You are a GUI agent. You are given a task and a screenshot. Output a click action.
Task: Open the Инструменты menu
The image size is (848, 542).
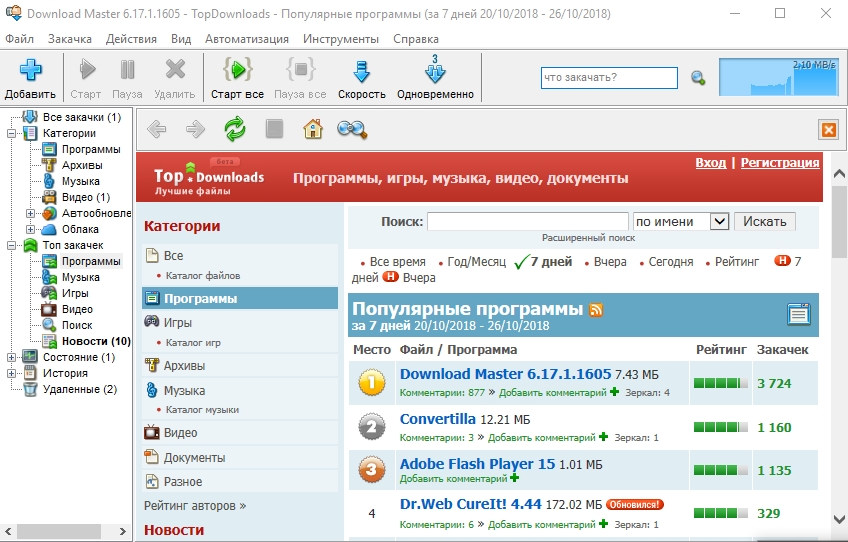(341, 39)
